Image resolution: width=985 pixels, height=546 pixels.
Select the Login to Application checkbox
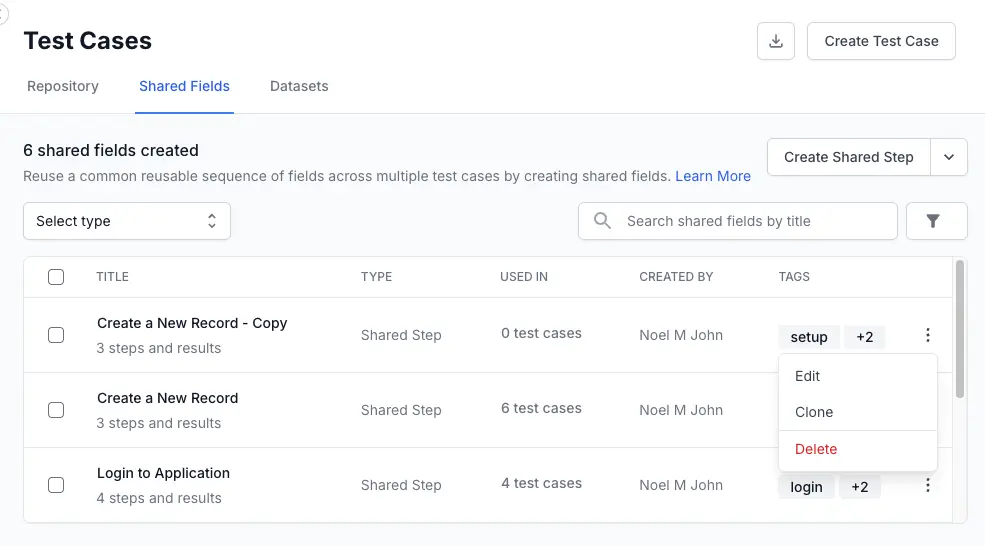(x=56, y=485)
